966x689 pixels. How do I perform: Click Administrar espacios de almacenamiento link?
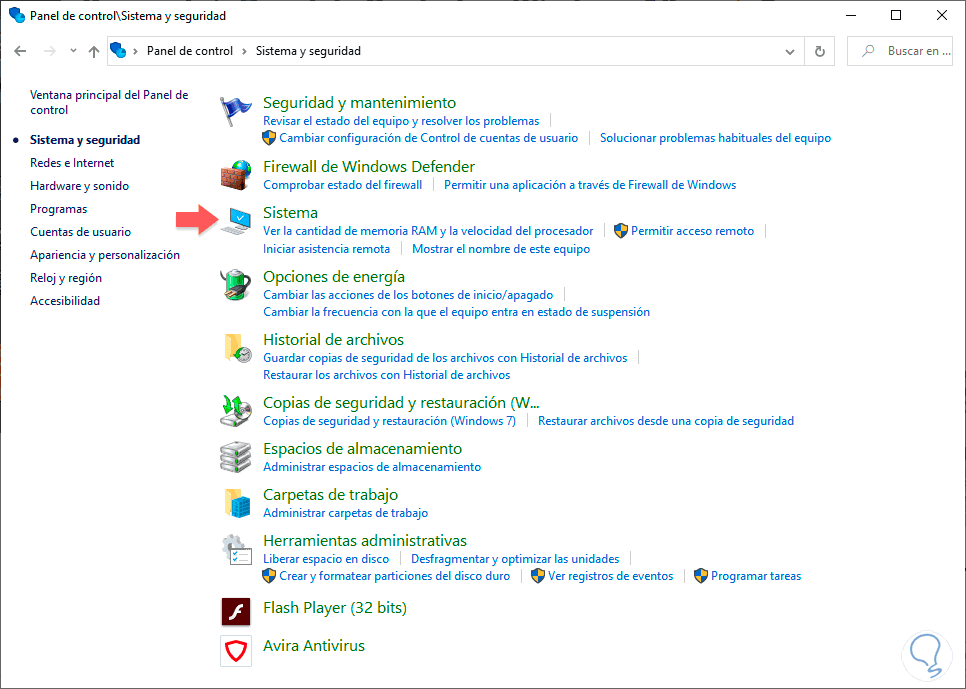pos(372,467)
